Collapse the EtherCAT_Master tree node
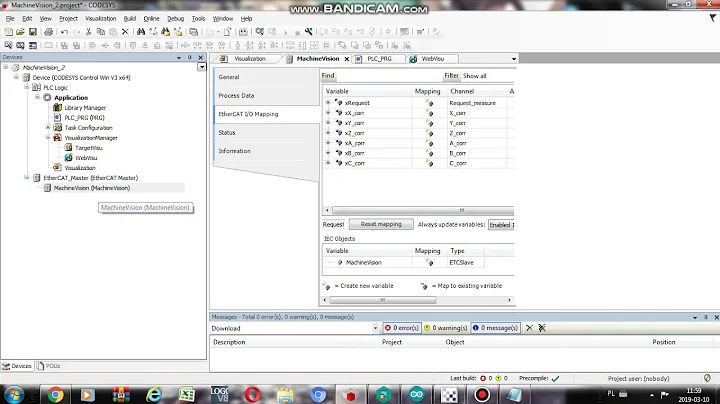The width and height of the screenshot is (720, 404). click(x=27, y=178)
